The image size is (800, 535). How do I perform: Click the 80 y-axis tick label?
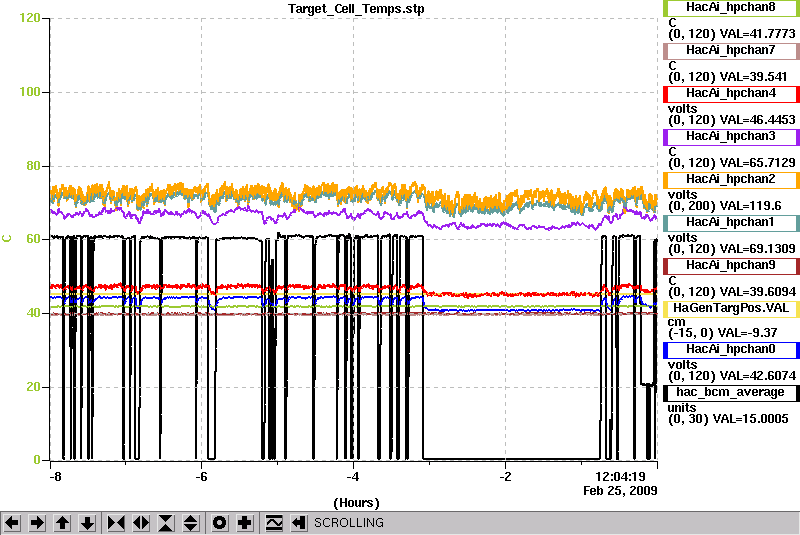(33, 166)
